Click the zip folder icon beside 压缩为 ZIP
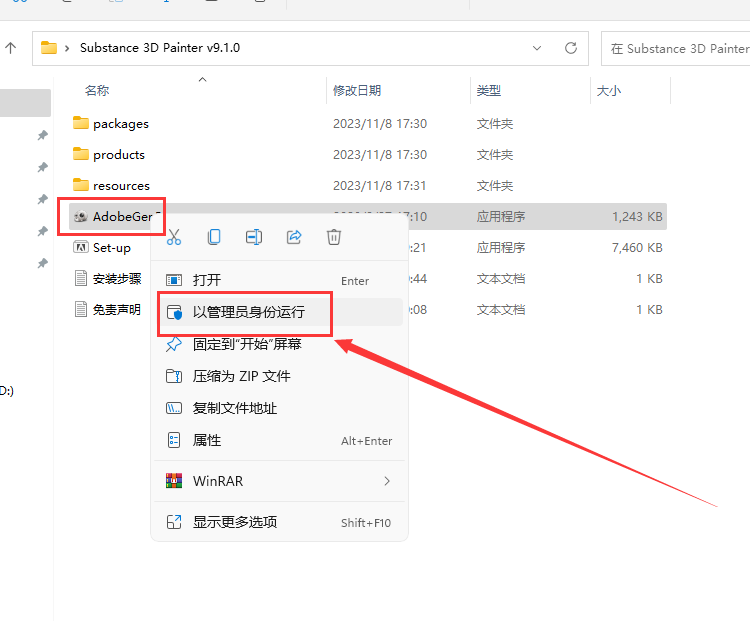The image size is (750, 621). [174, 377]
